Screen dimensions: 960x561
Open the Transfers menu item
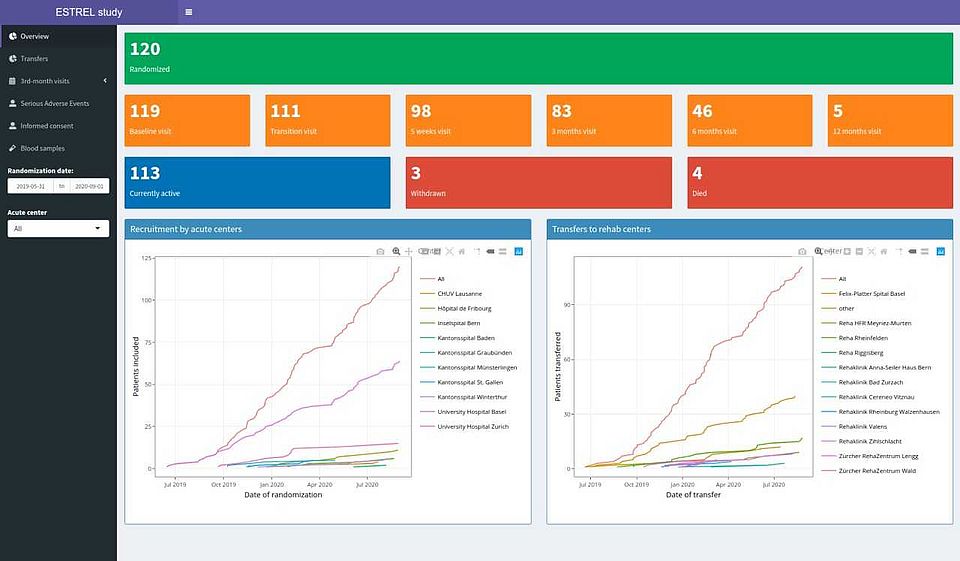point(34,59)
